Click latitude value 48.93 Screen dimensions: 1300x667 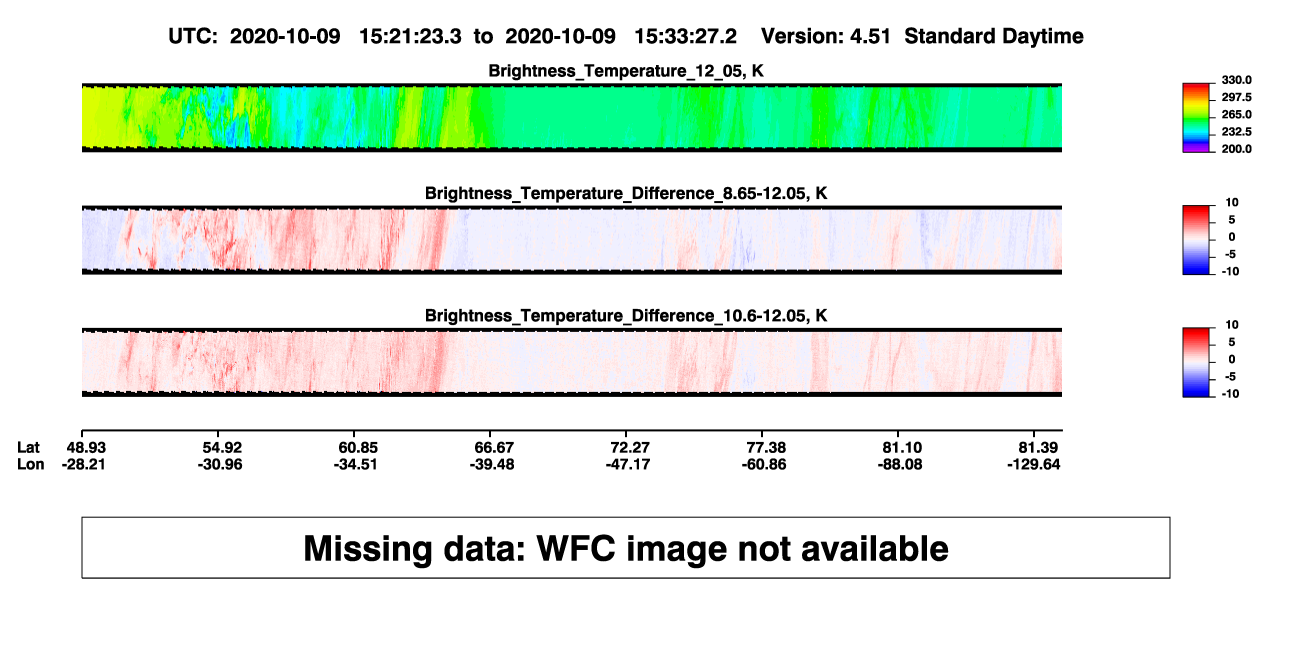(x=86, y=447)
